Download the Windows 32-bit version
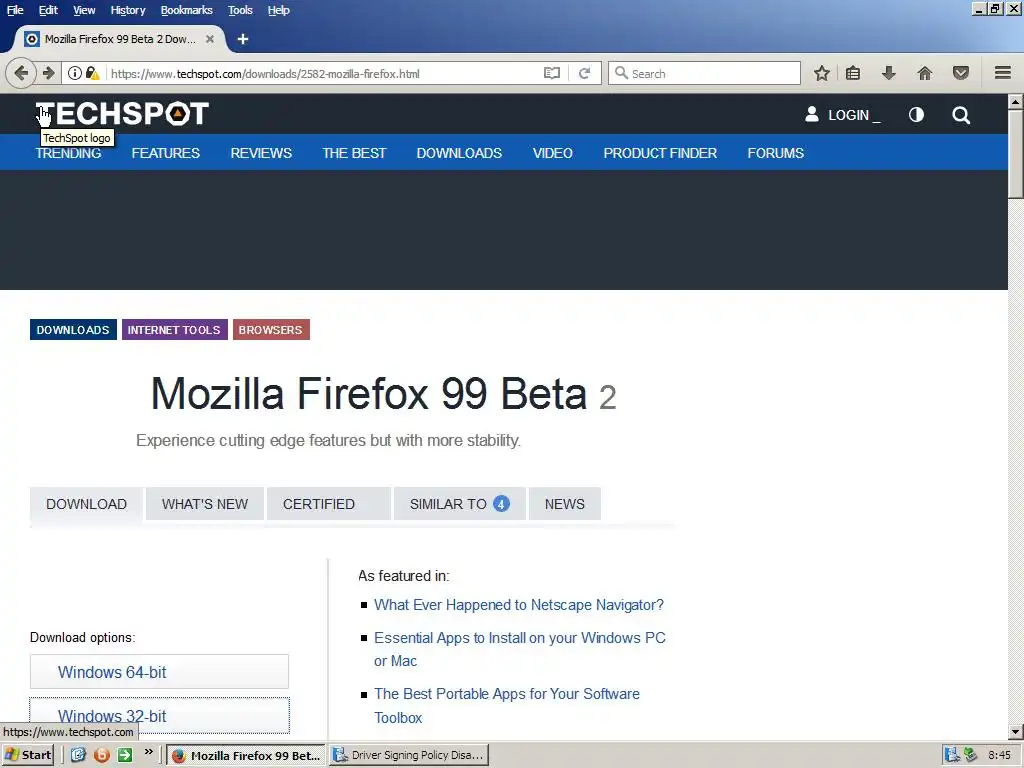 click(159, 716)
